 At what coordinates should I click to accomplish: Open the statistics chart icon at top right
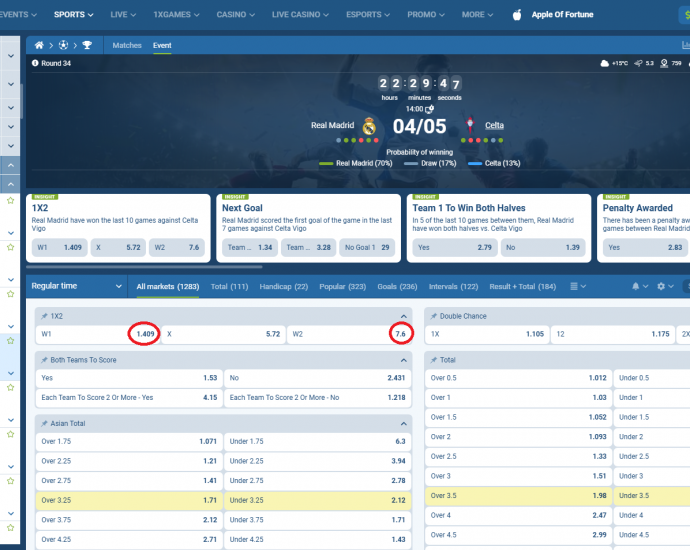[686, 45]
